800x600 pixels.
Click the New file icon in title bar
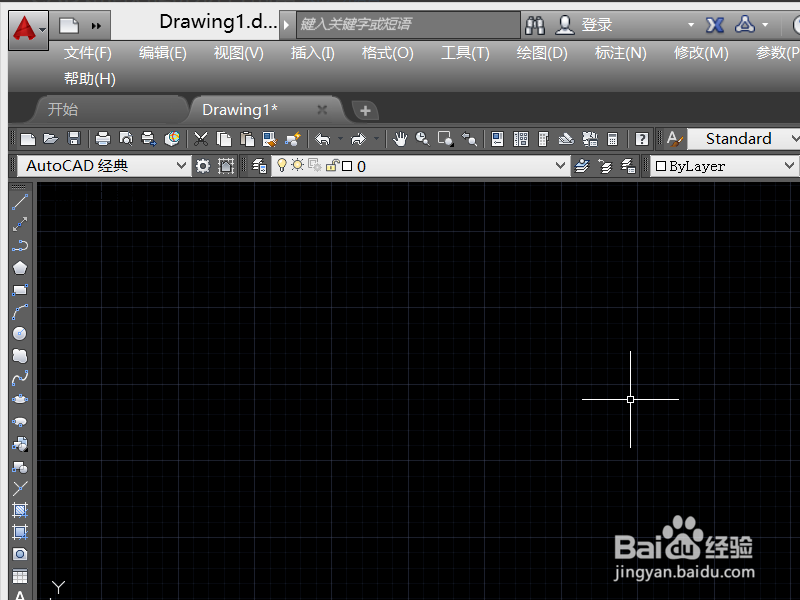[x=69, y=25]
